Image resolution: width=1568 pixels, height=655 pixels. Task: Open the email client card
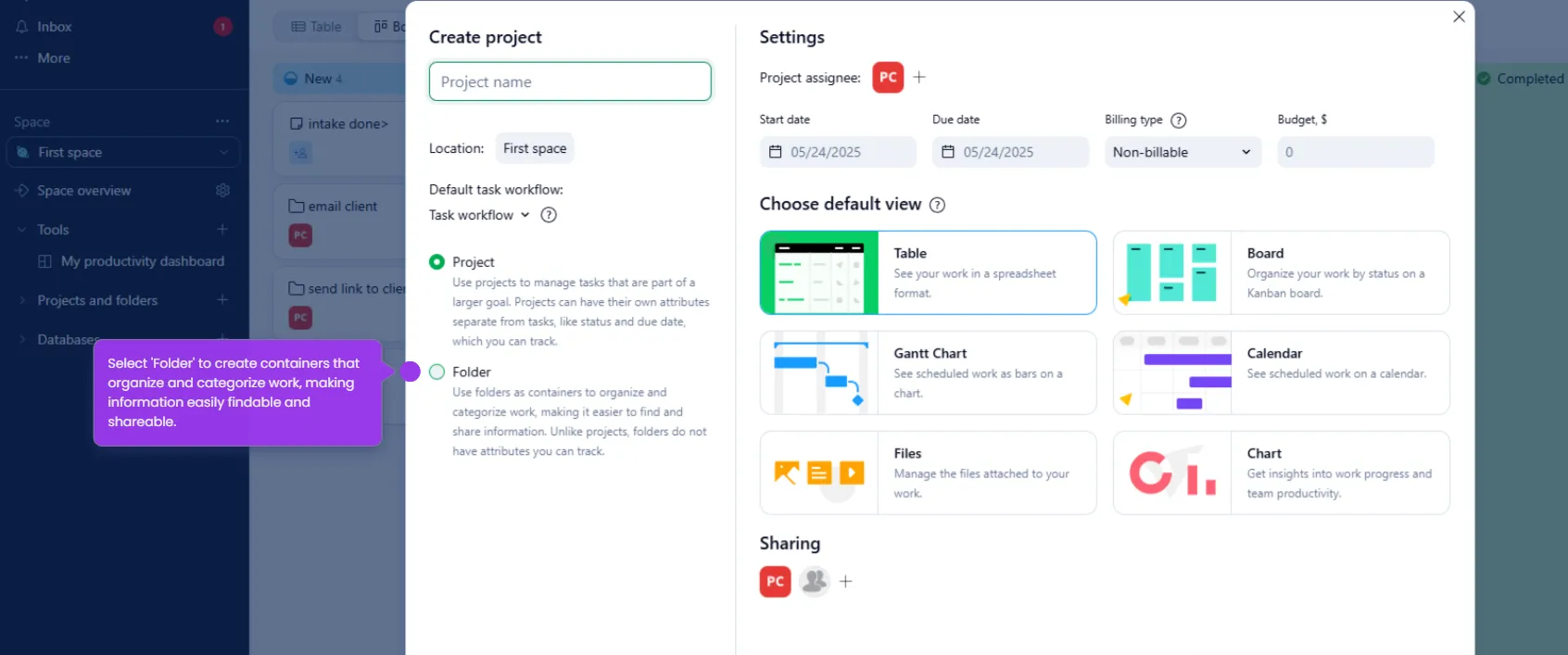click(341, 221)
